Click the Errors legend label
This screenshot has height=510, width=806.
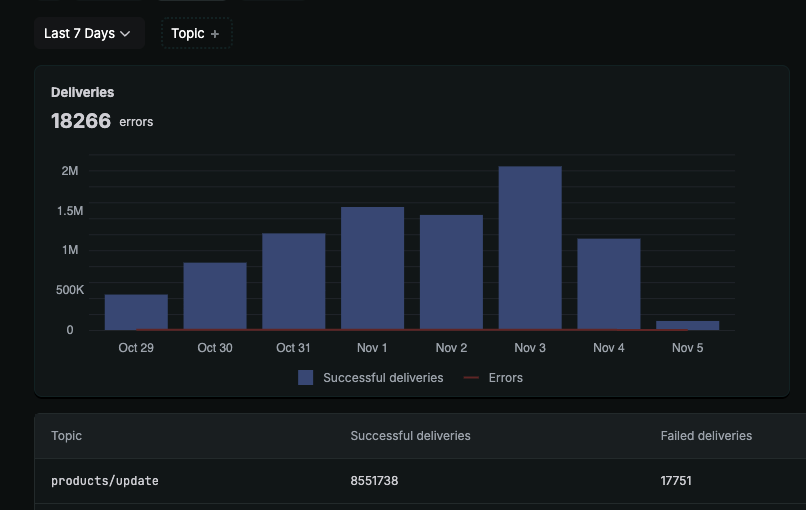[505, 378]
